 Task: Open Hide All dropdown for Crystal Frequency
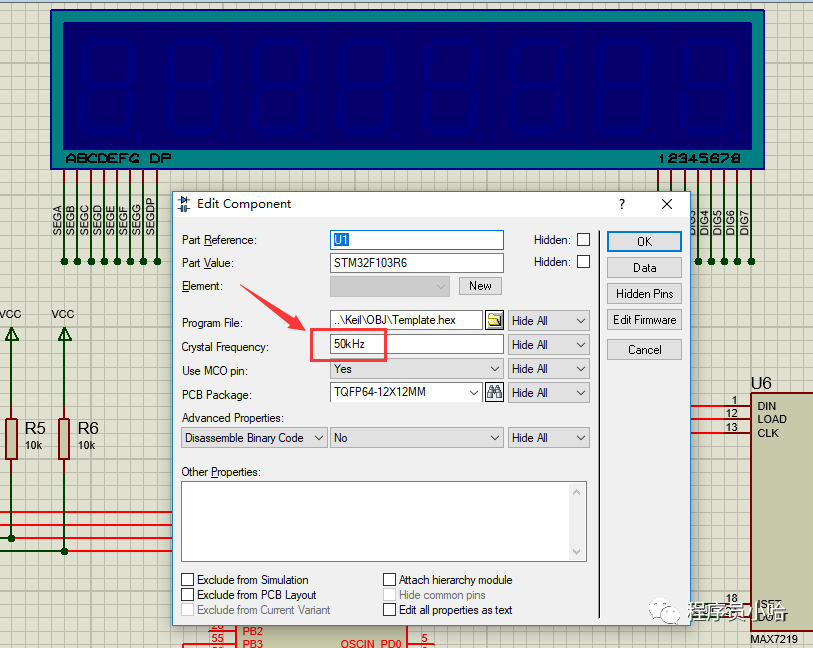click(x=548, y=345)
